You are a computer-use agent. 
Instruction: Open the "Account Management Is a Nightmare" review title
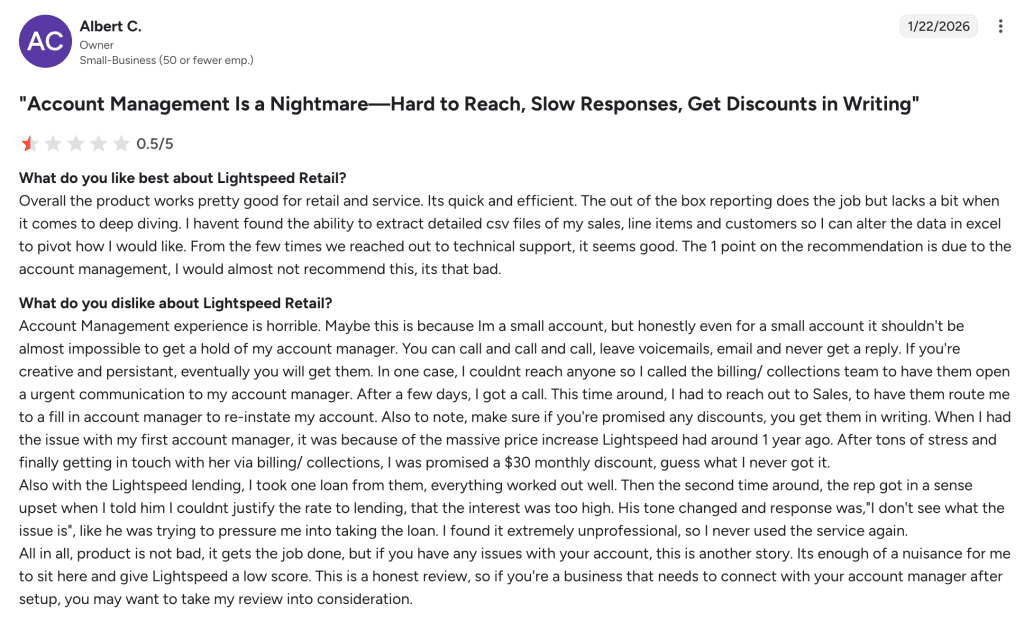click(x=469, y=104)
